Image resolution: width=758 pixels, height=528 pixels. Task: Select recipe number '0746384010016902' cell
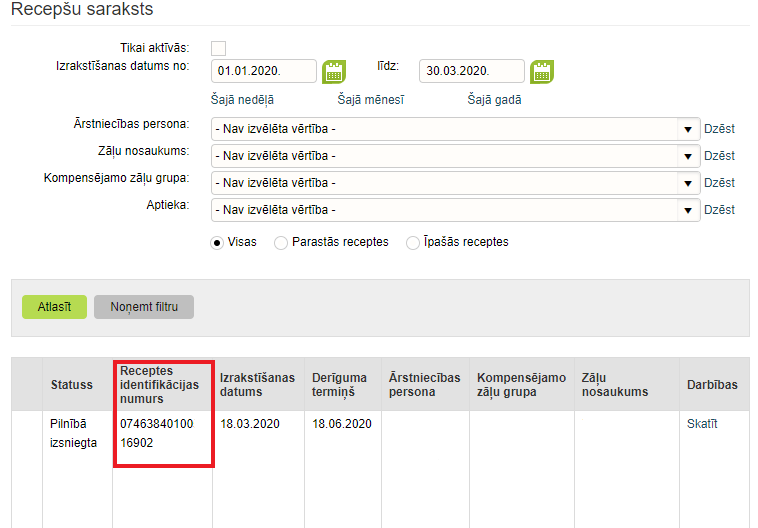coord(157,433)
